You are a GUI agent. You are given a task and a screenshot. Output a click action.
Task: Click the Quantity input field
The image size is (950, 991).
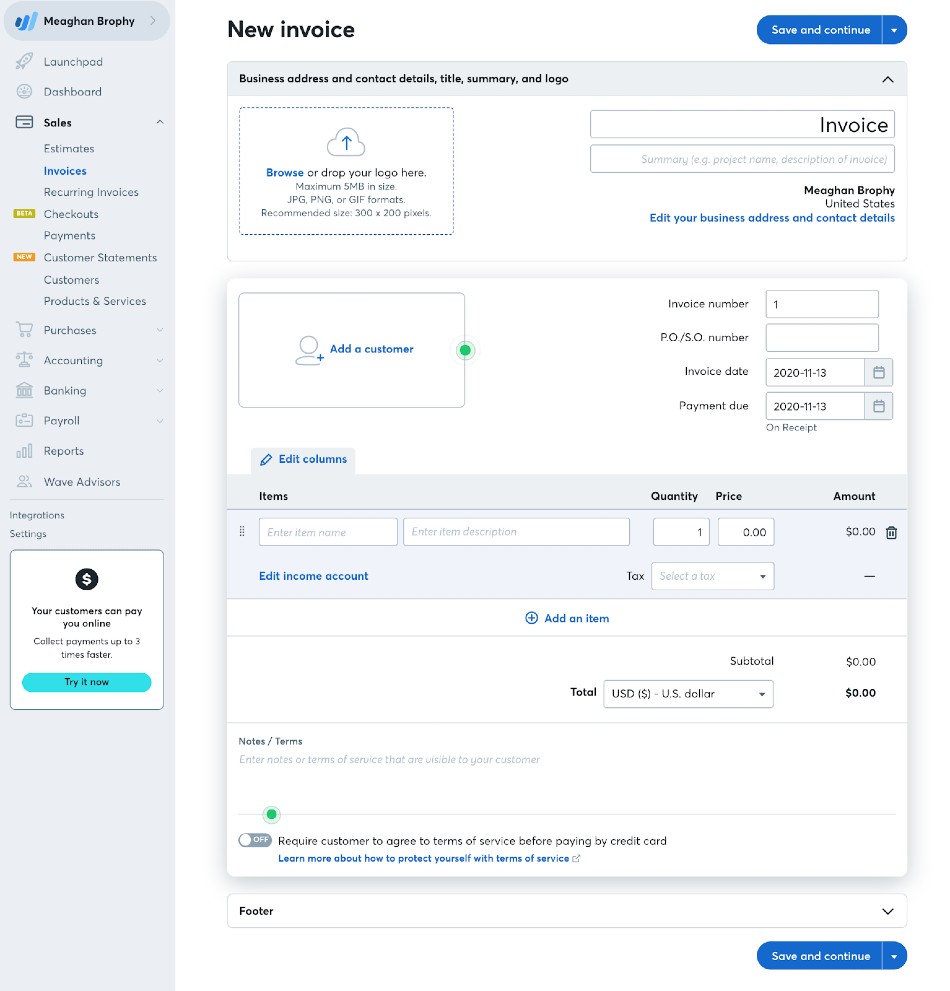[681, 532]
